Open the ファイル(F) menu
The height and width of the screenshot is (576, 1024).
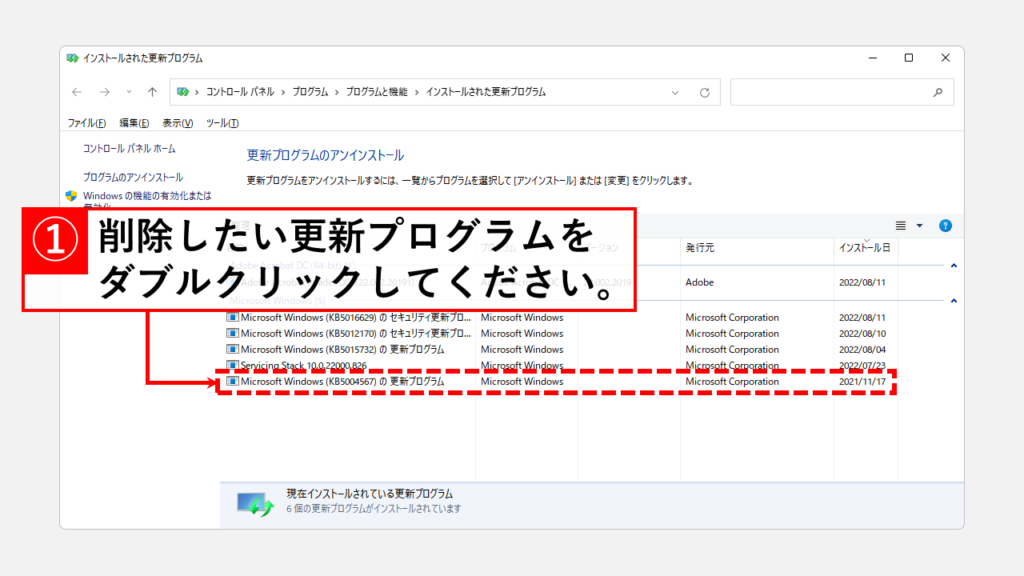[x=86, y=123]
